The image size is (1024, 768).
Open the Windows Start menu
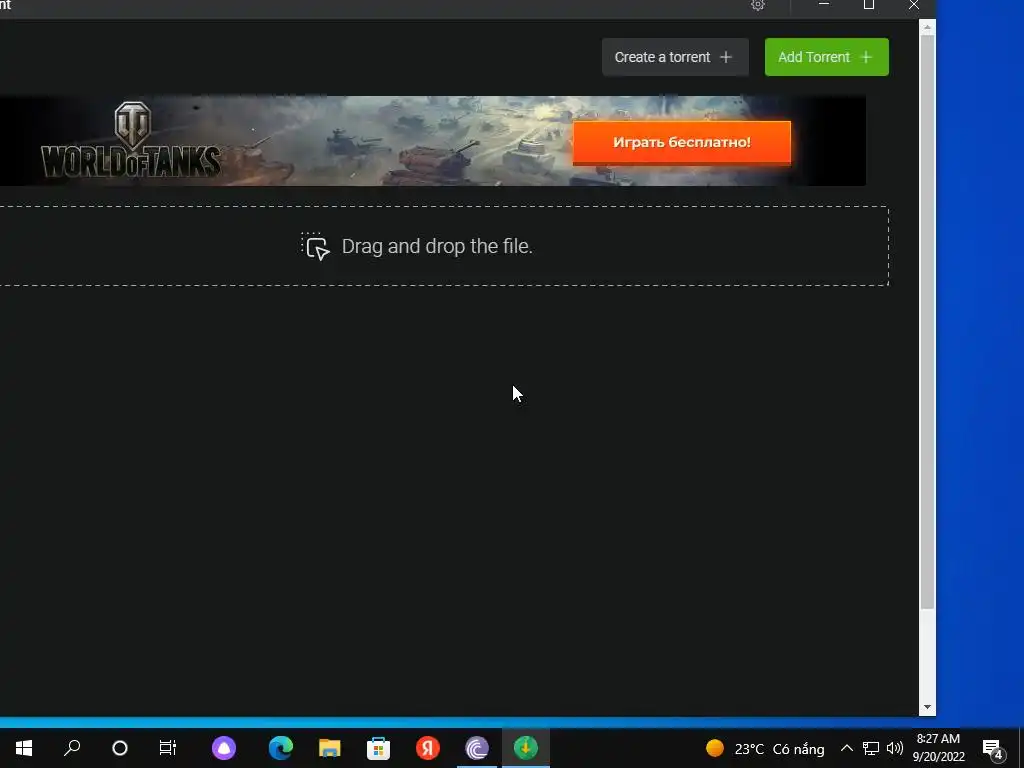click(24, 748)
